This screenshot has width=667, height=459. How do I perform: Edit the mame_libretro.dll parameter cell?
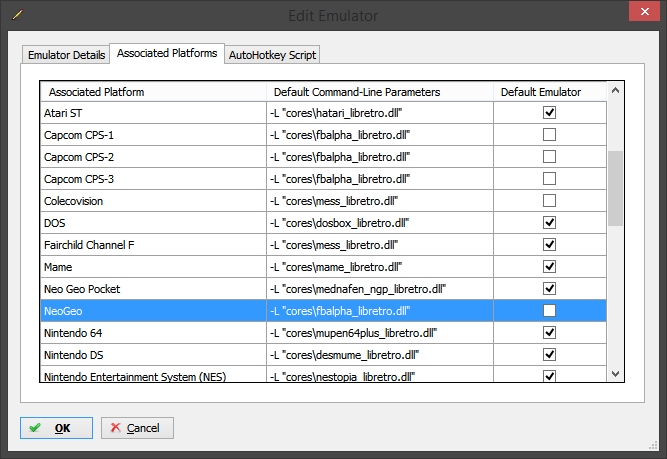[x=380, y=267]
